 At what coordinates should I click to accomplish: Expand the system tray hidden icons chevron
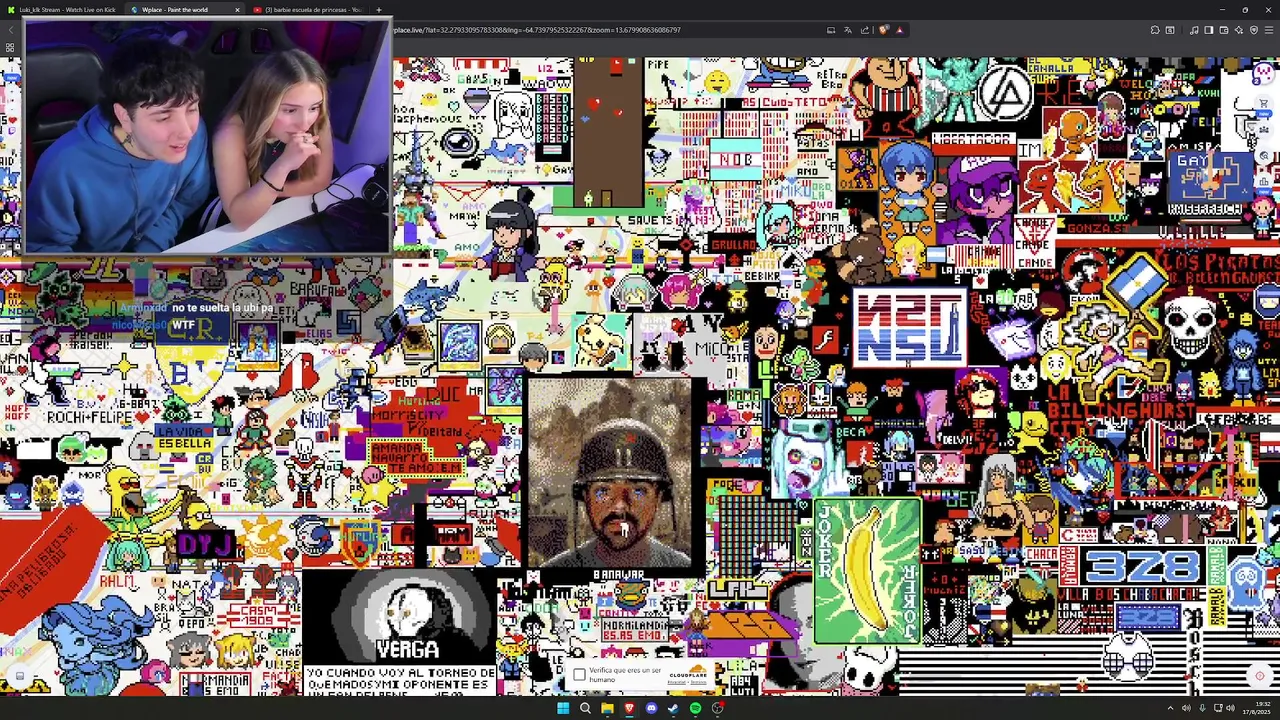[x=1170, y=708]
